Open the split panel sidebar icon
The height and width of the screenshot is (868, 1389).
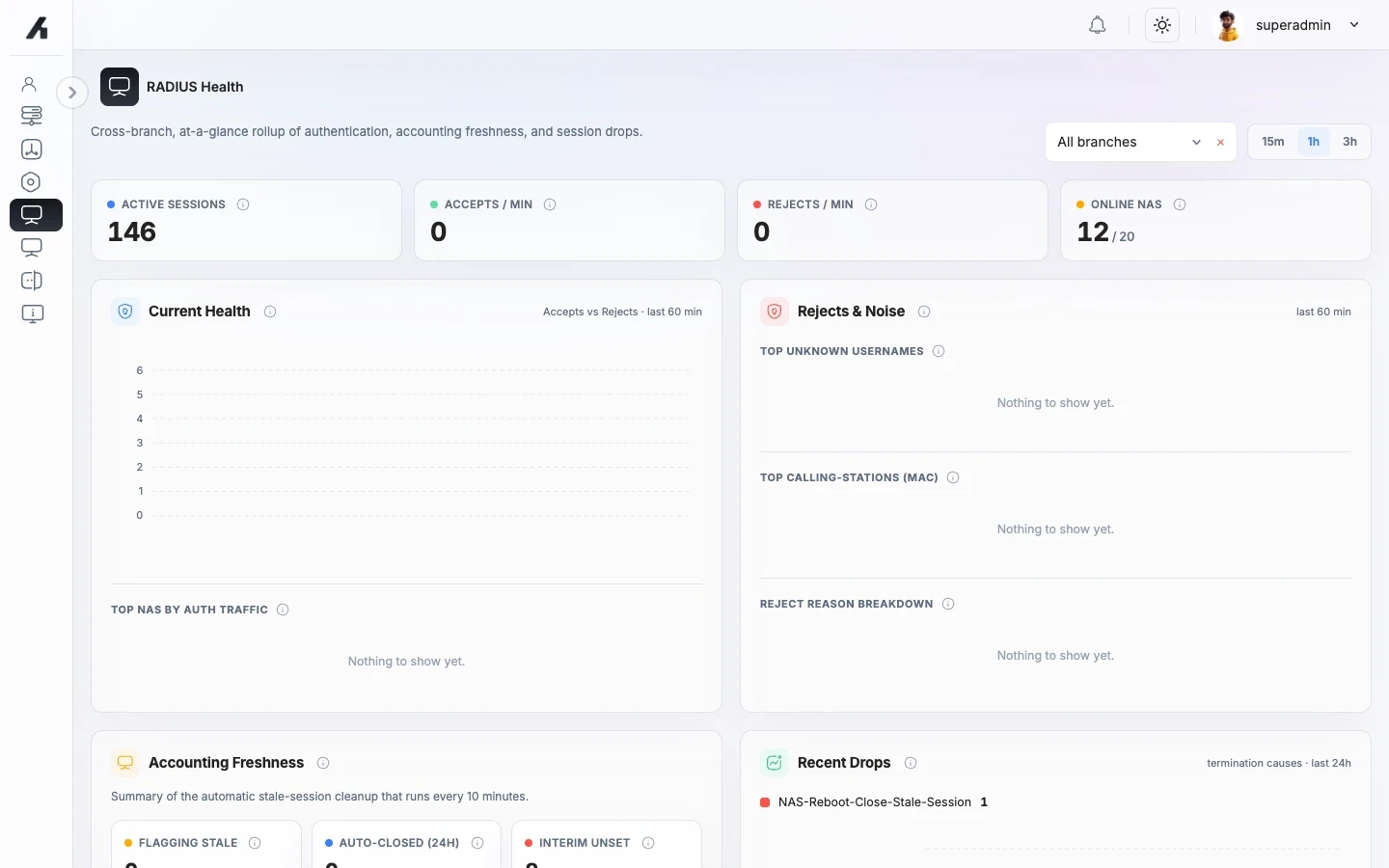[31, 281]
